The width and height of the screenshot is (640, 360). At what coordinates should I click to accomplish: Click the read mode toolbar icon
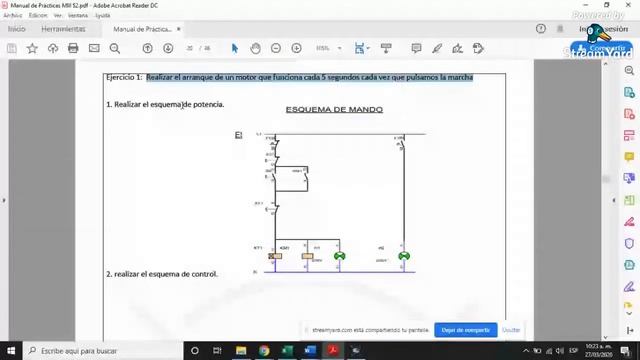(386, 49)
